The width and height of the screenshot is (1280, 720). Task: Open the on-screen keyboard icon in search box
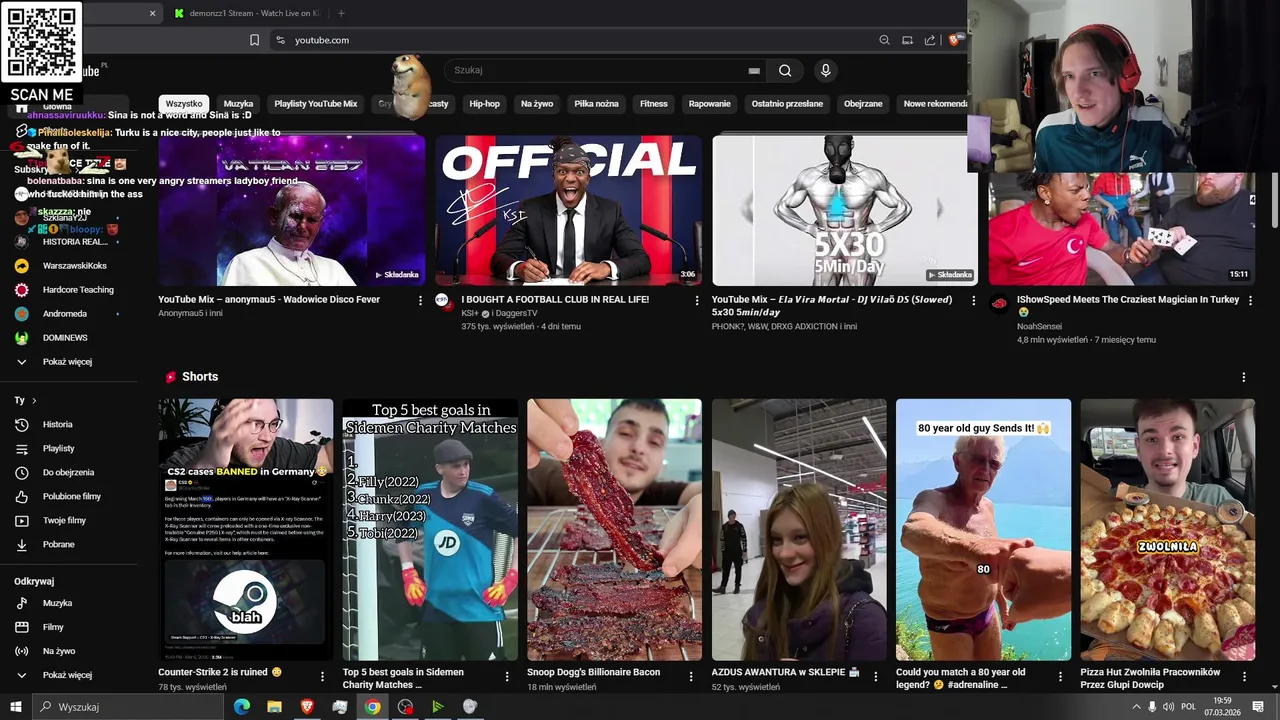(754, 70)
